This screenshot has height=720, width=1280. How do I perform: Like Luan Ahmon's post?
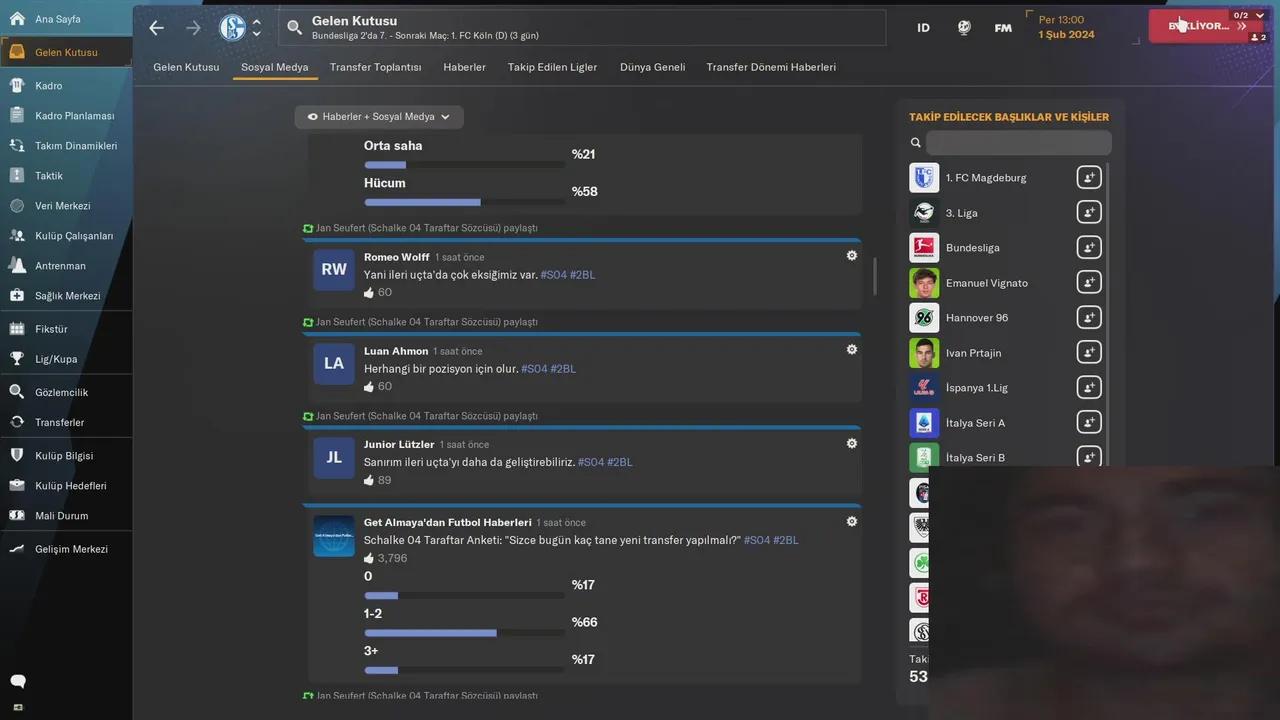pyautogui.click(x=369, y=386)
